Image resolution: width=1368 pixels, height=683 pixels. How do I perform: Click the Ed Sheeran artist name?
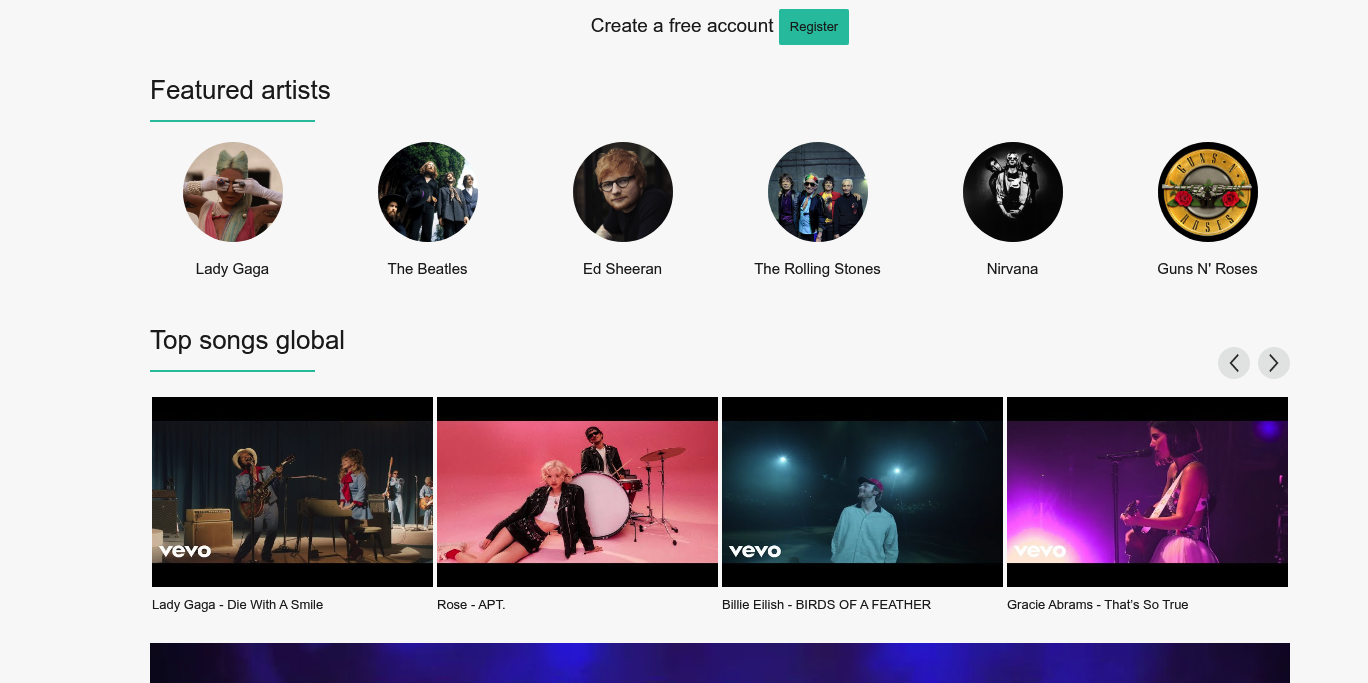(623, 269)
